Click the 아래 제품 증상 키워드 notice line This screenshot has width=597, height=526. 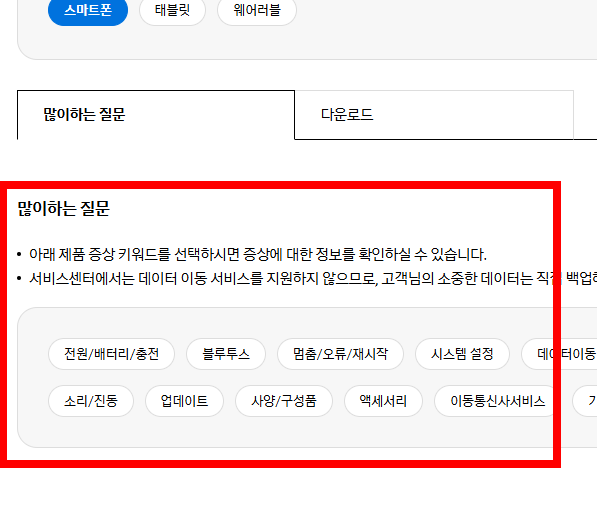[258, 254]
